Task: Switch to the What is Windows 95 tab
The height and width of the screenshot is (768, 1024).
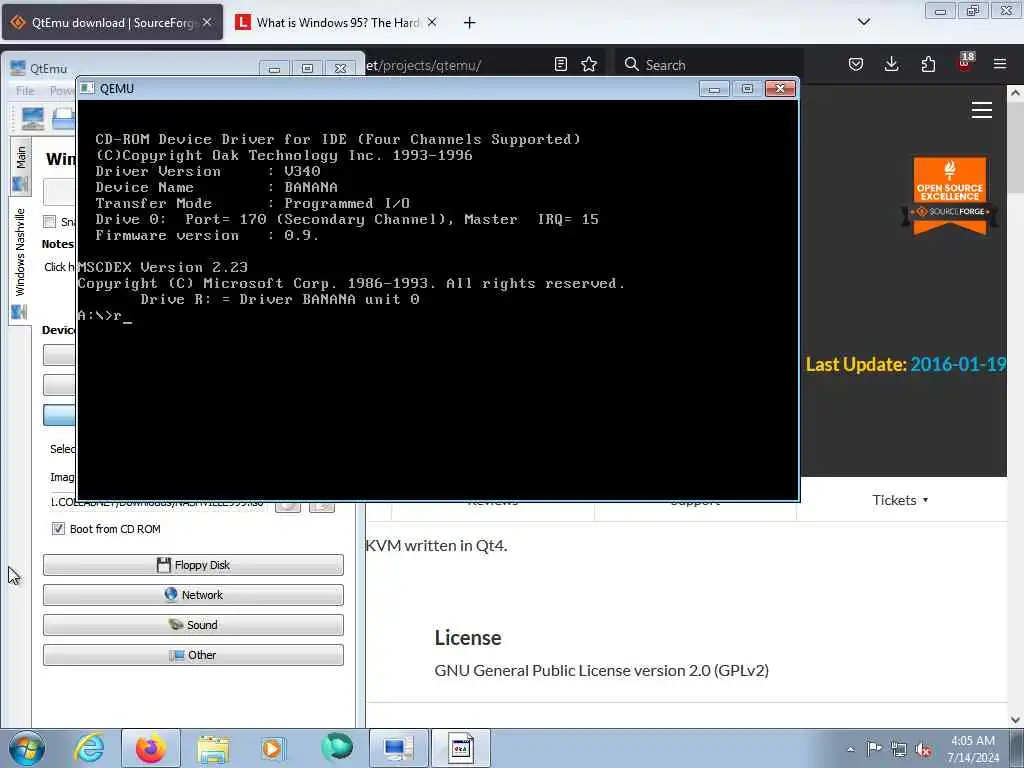Action: click(337, 22)
